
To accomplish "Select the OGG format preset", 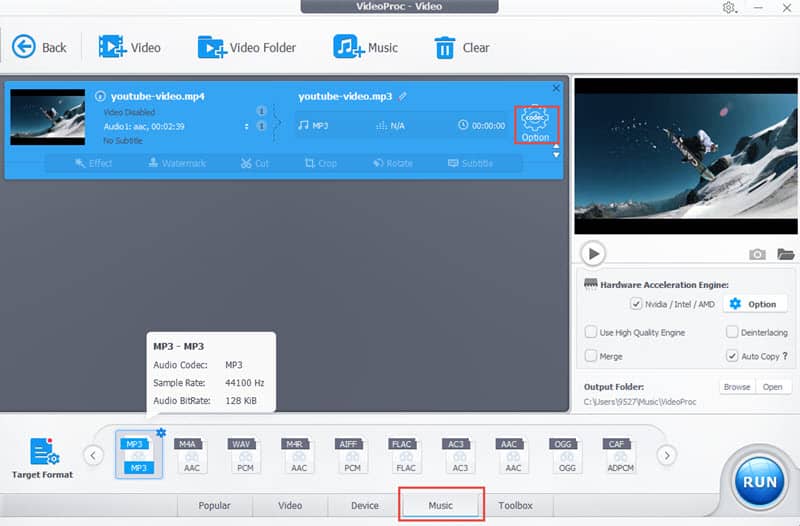I will [567, 455].
